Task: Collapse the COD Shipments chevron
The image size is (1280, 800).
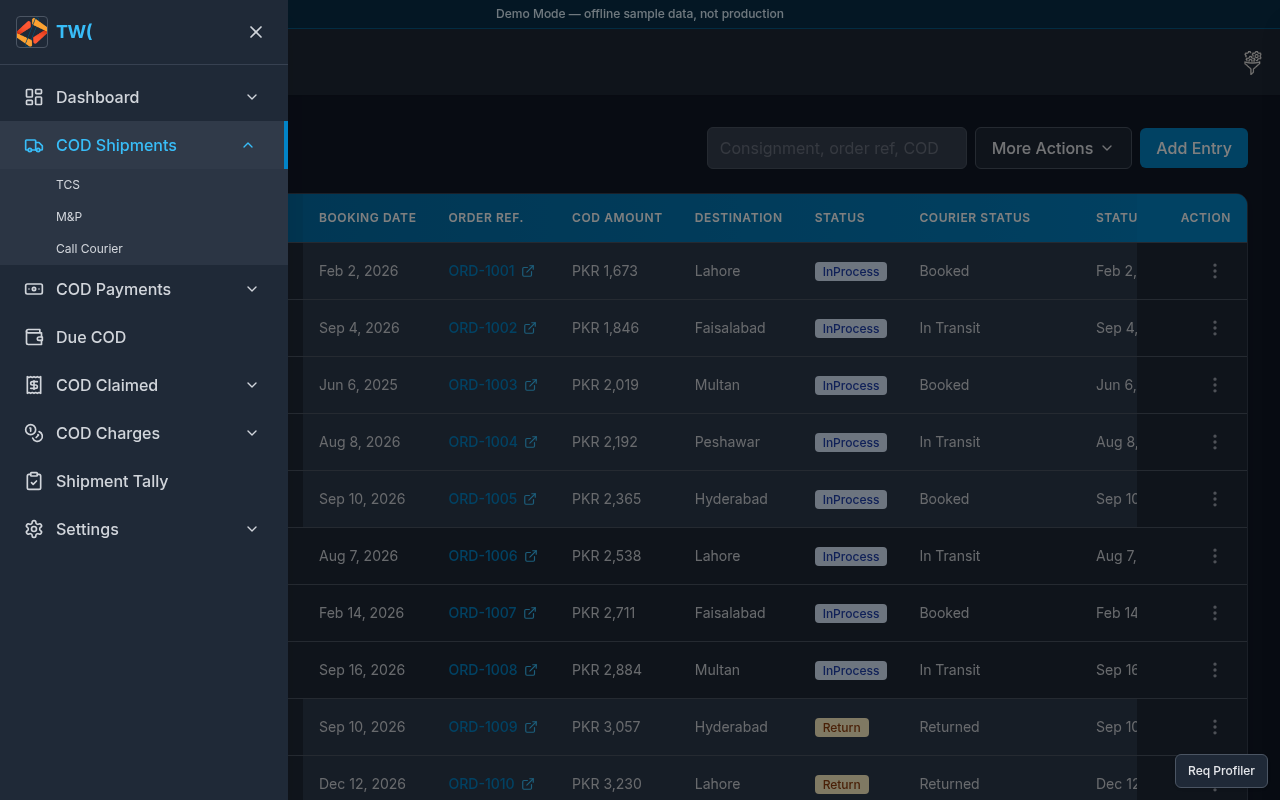Action: (248, 145)
